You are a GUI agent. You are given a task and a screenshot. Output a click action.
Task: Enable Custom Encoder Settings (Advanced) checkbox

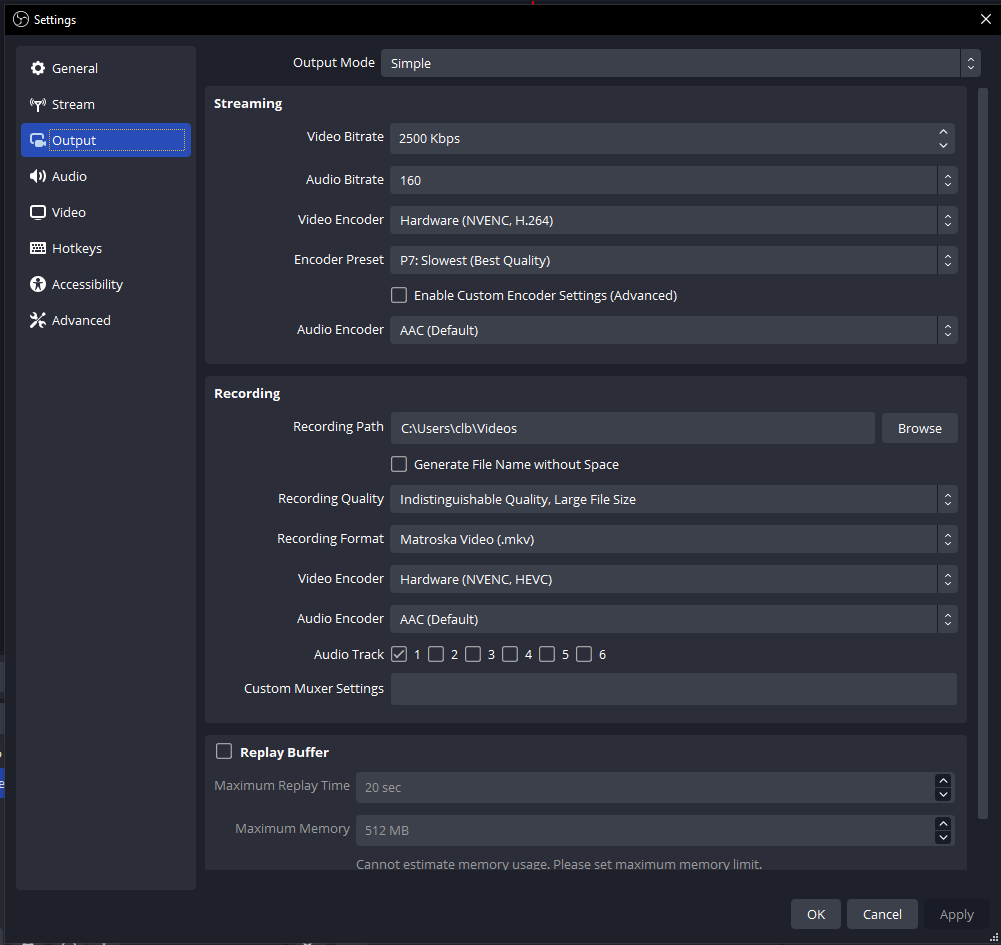pos(399,295)
